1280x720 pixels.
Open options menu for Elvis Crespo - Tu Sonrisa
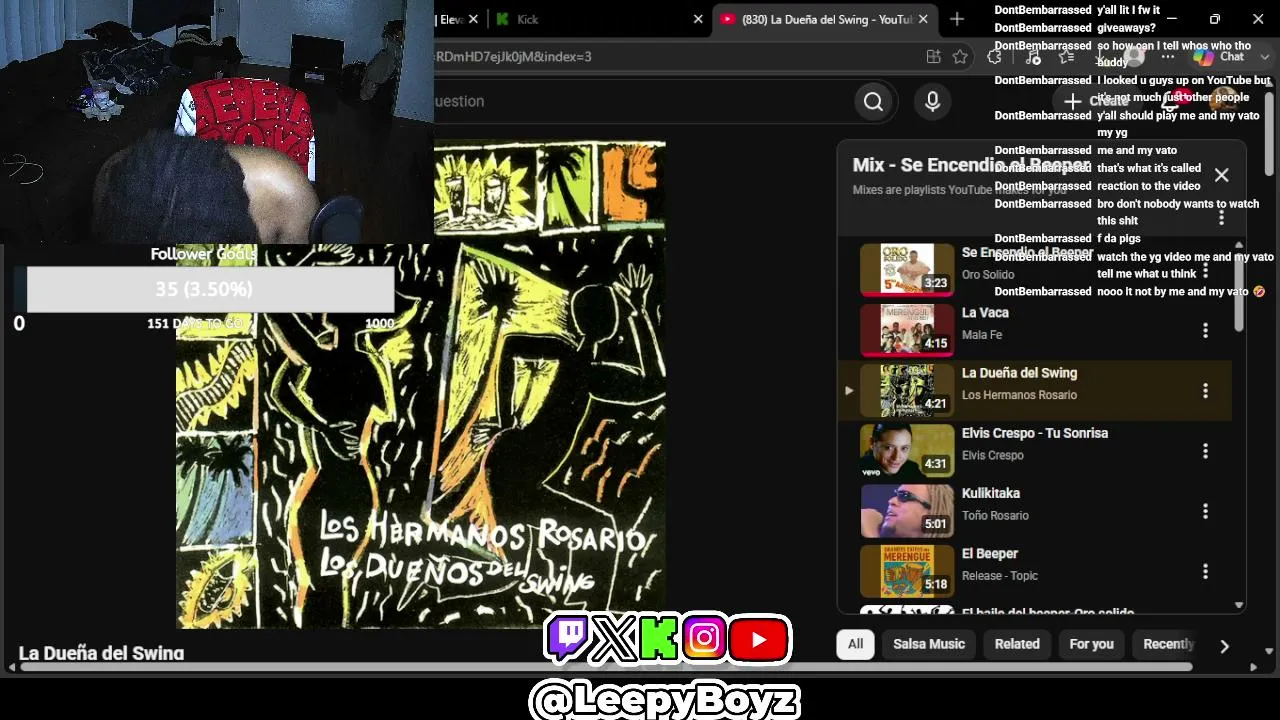pos(1205,451)
